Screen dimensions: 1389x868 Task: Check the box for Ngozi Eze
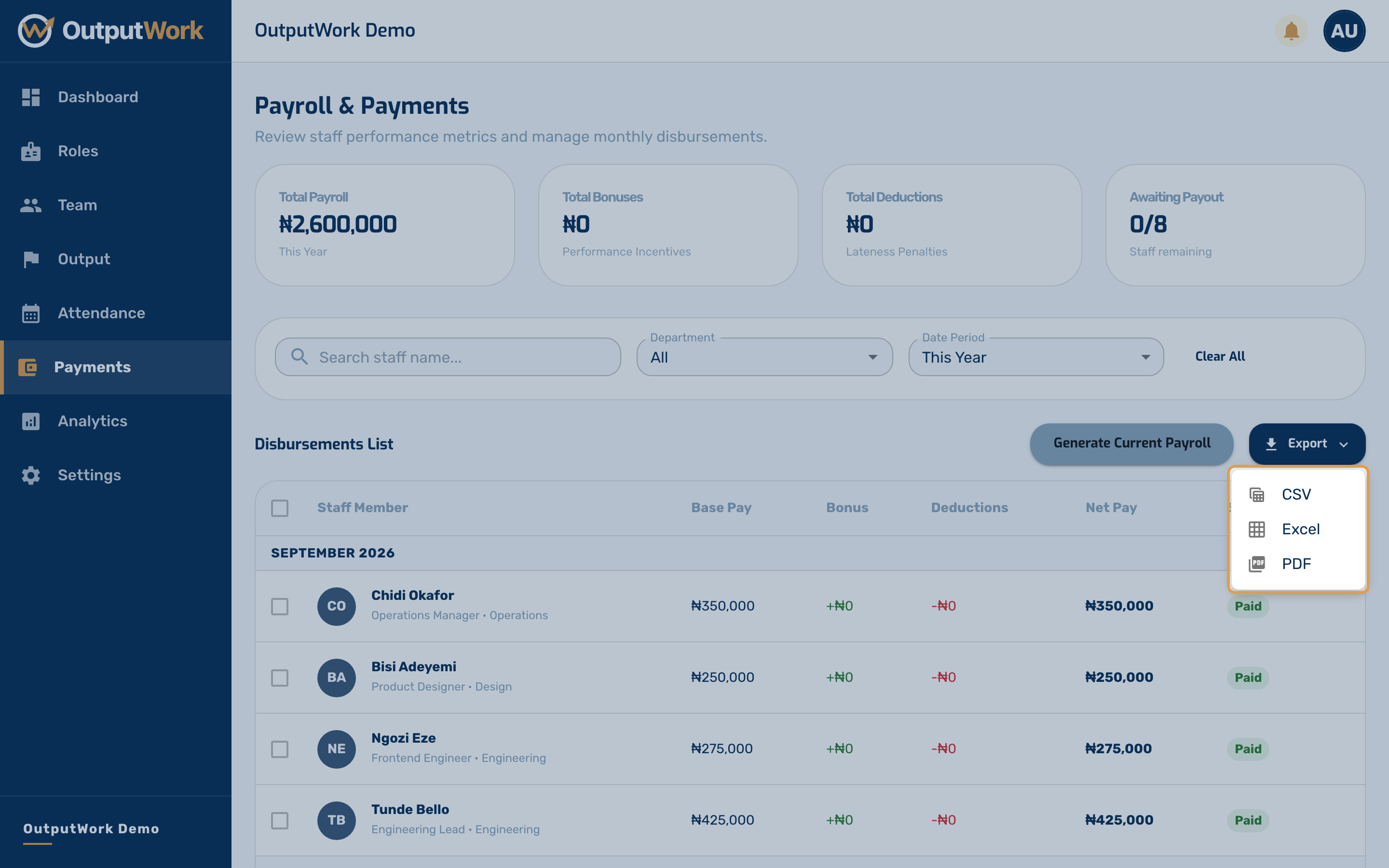280,749
